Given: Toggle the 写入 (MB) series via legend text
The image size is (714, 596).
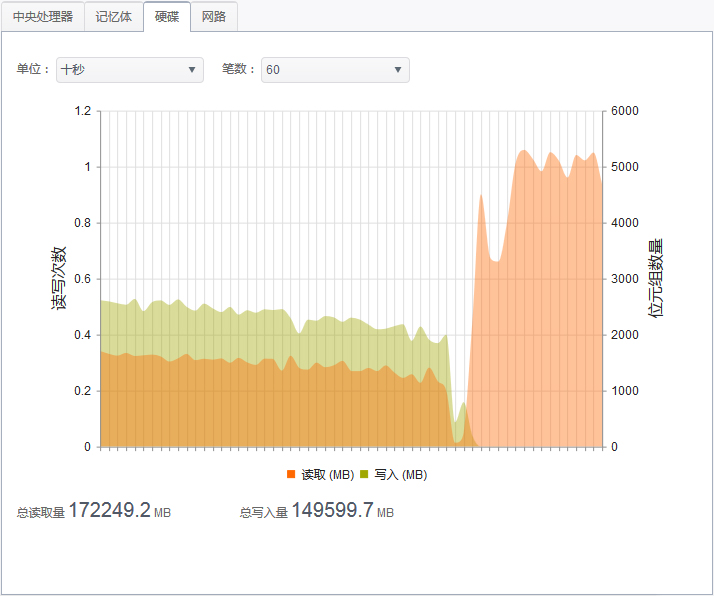Looking at the screenshot, I should tap(401, 474).
